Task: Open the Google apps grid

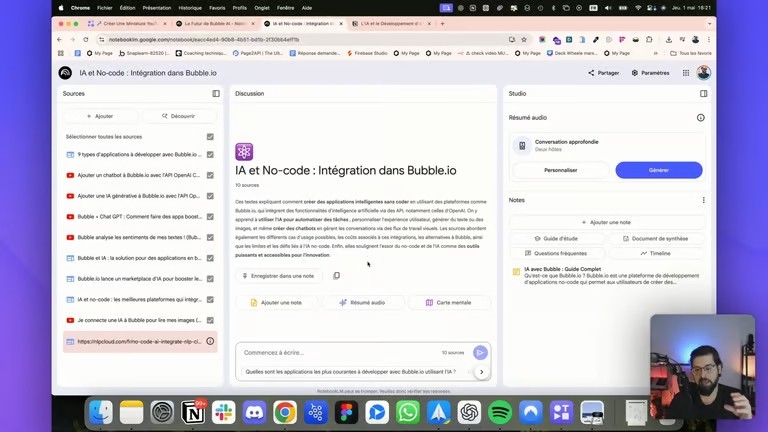Action: pos(686,73)
